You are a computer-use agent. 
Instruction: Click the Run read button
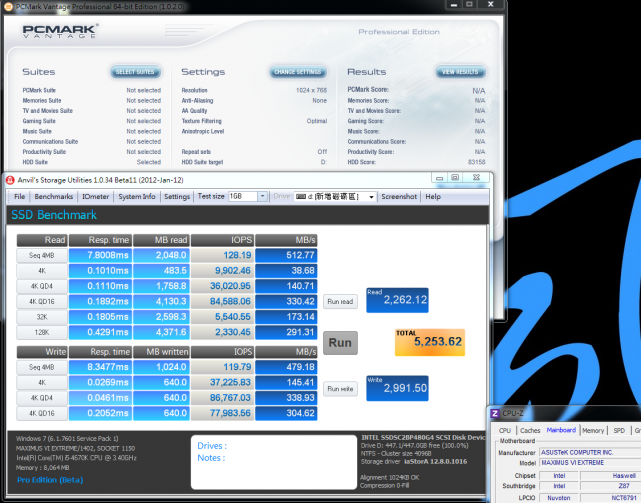point(340,301)
